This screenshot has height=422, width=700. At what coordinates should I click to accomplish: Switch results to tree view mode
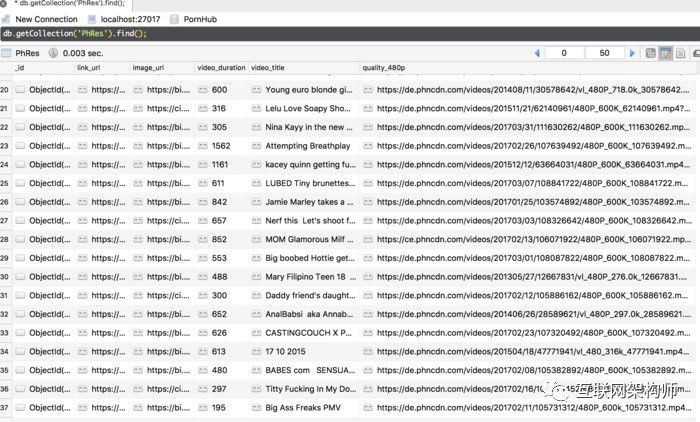(x=650, y=53)
